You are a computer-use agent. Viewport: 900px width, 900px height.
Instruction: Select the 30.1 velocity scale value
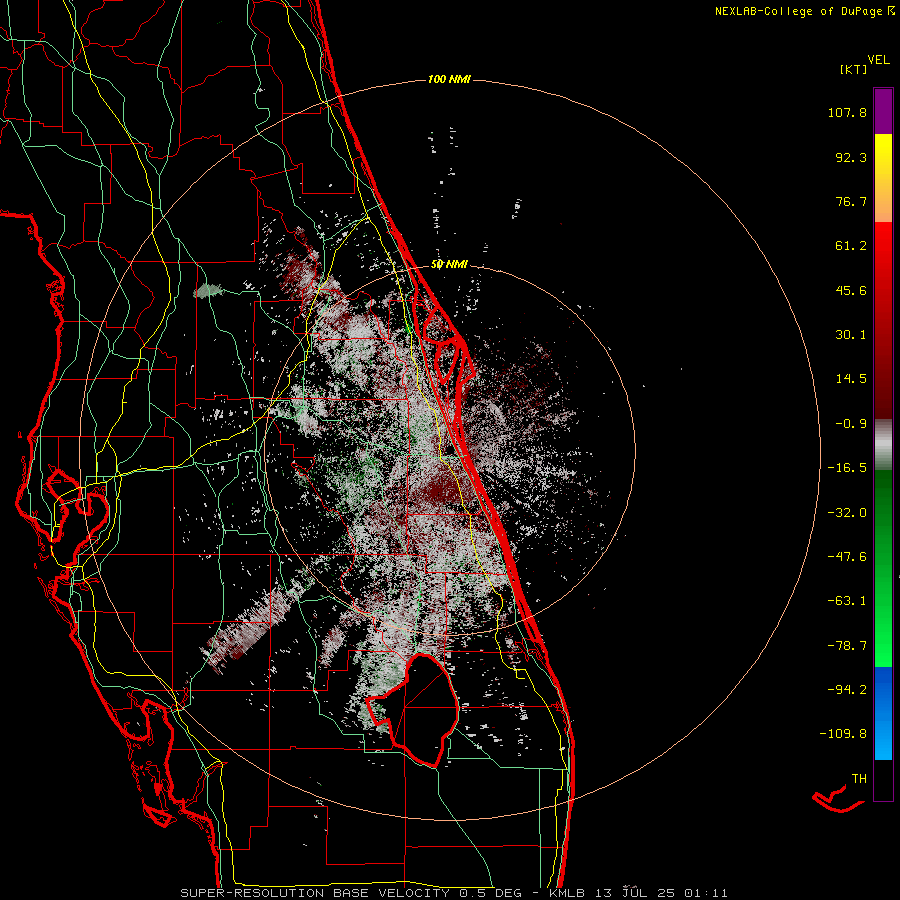851,335
